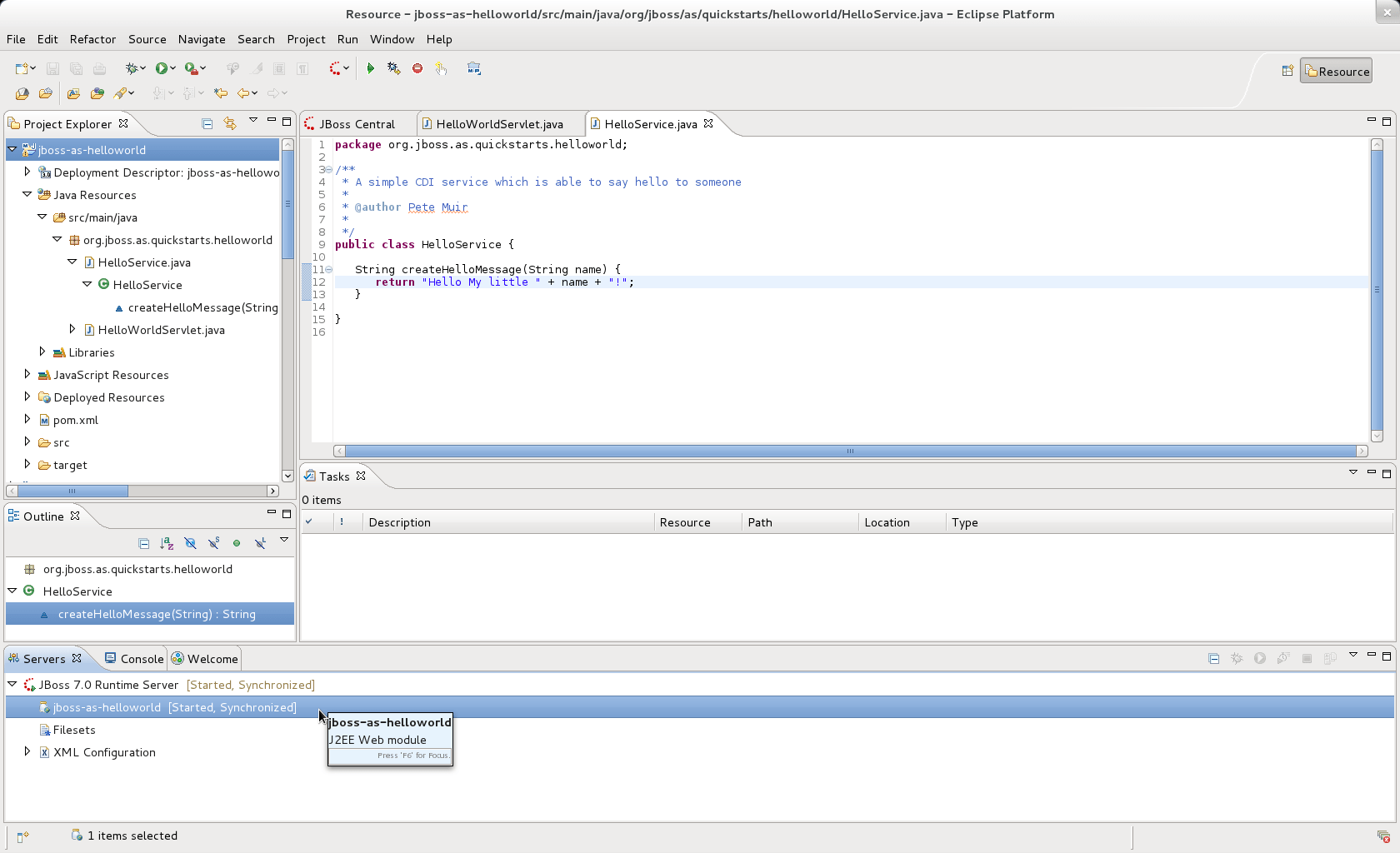Screen dimensions: 1400x853
Task: Toggle Hide Fields in Outline view
Action: [x=190, y=543]
